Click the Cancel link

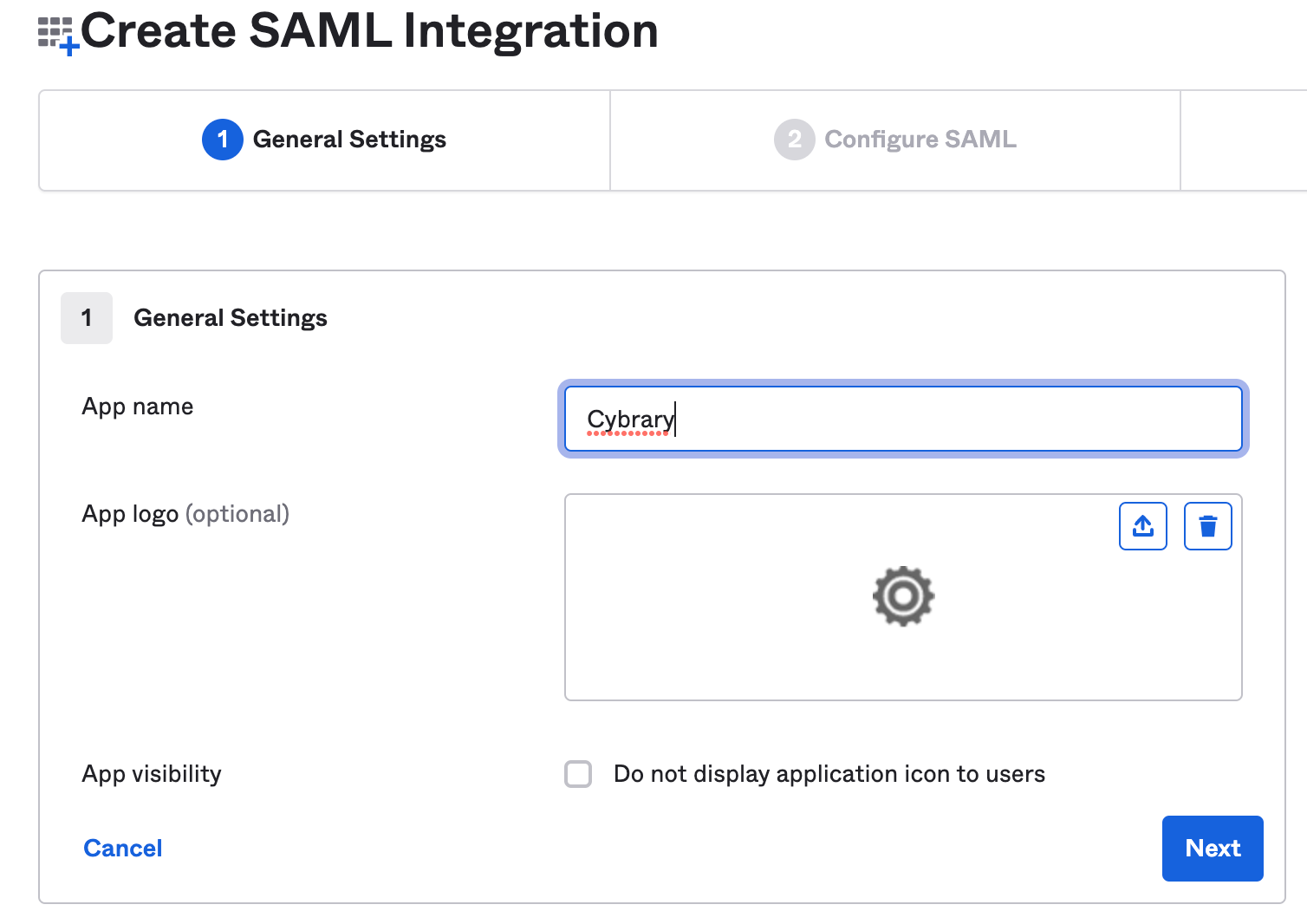click(x=123, y=849)
